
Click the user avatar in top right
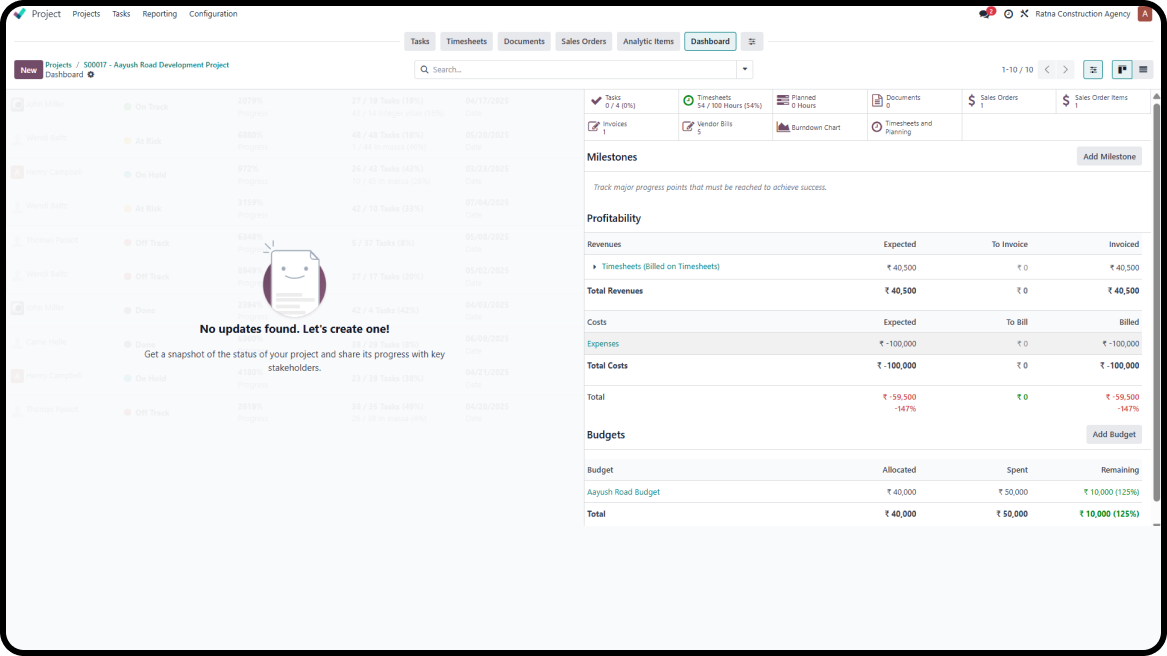pos(1145,14)
